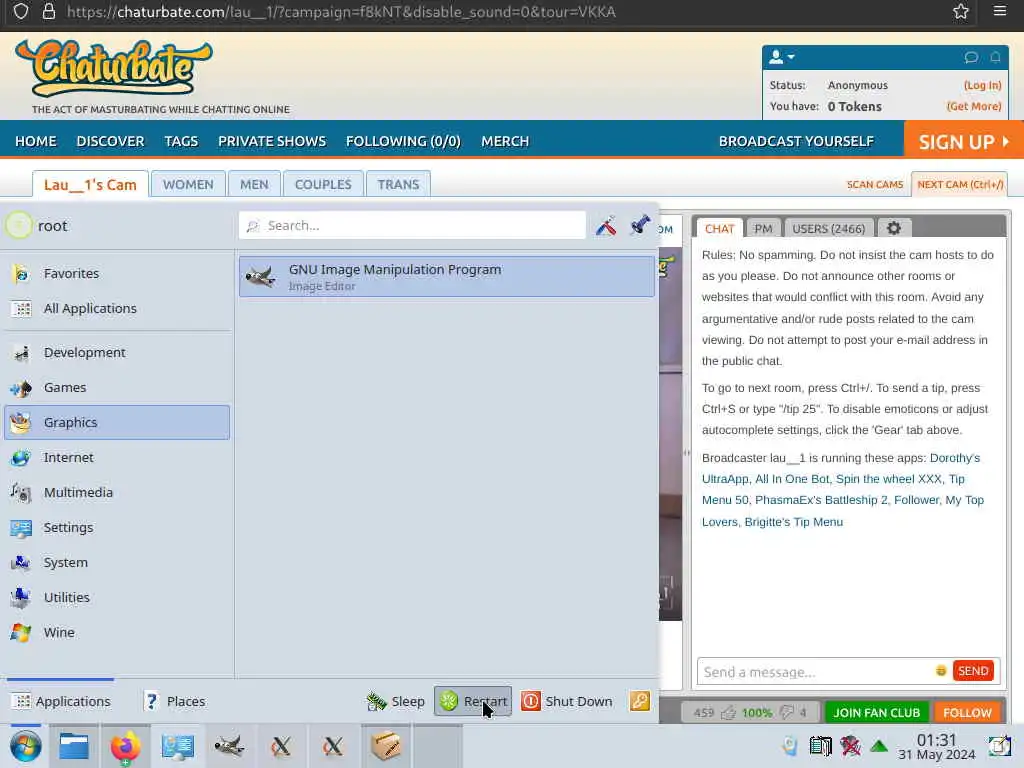This screenshot has width=1024, height=768.
Task: Select the CHAT tab
Action: pos(719,229)
